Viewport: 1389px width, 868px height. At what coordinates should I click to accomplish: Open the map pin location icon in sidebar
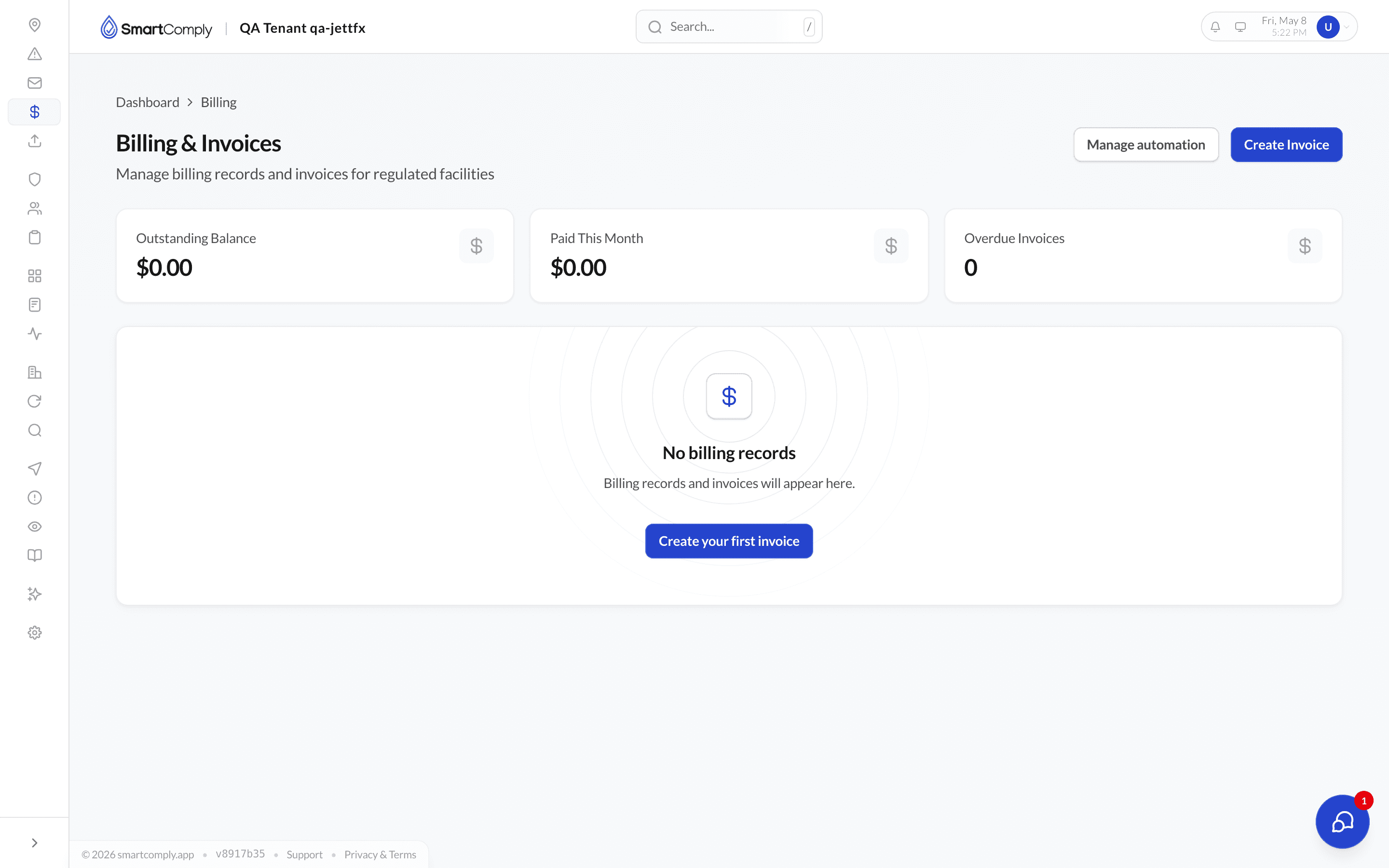pyautogui.click(x=34, y=25)
